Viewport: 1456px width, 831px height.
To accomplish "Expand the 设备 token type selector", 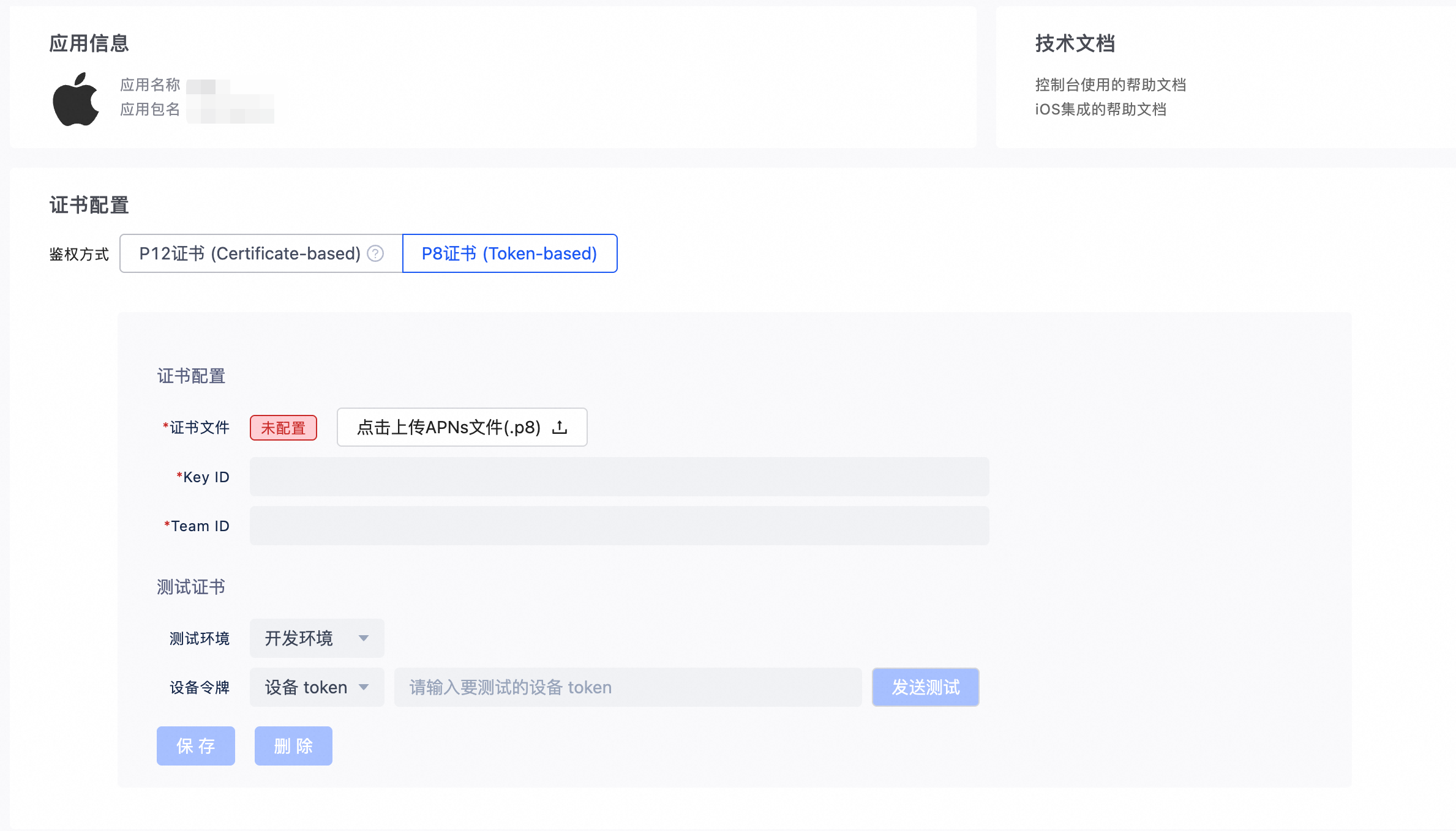I will point(306,687).
